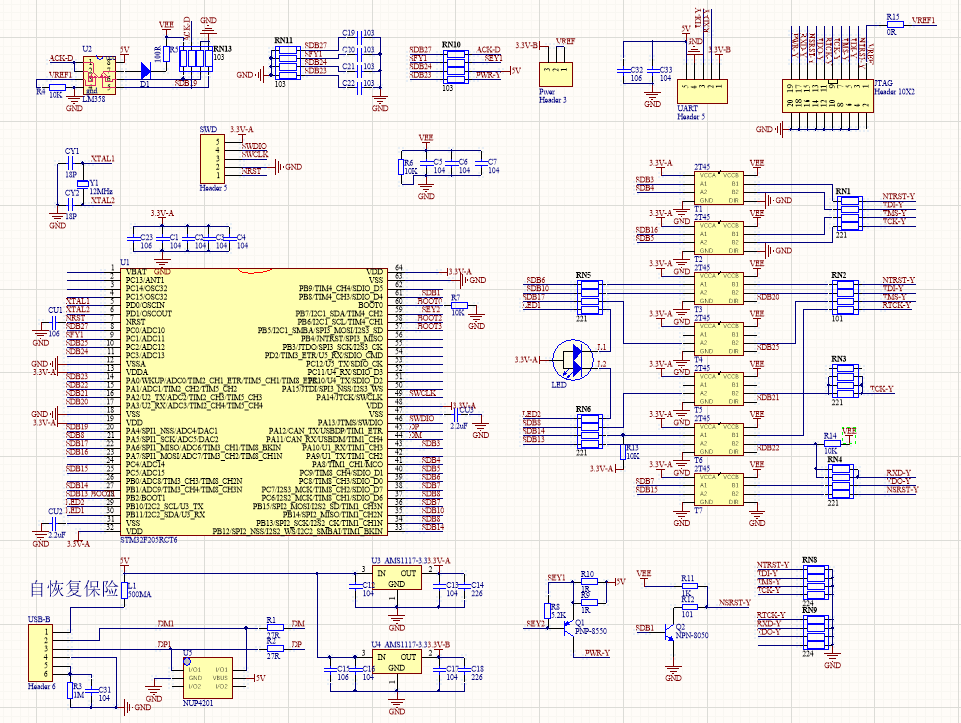Select the Power Header 3 connector body
Screen dimensions: 961x723
(x=556, y=74)
